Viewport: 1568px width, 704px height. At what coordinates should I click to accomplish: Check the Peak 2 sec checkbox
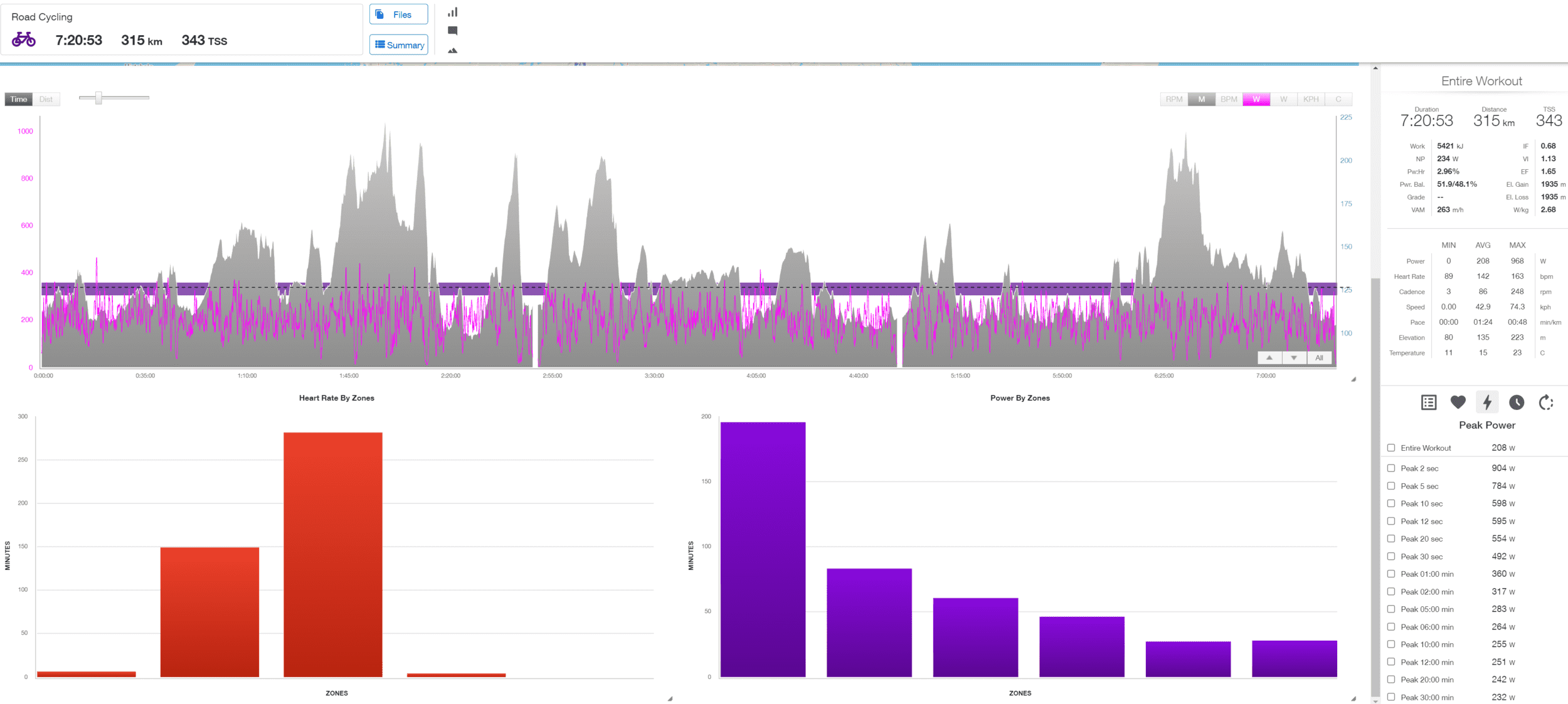click(x=1391, y=468)
